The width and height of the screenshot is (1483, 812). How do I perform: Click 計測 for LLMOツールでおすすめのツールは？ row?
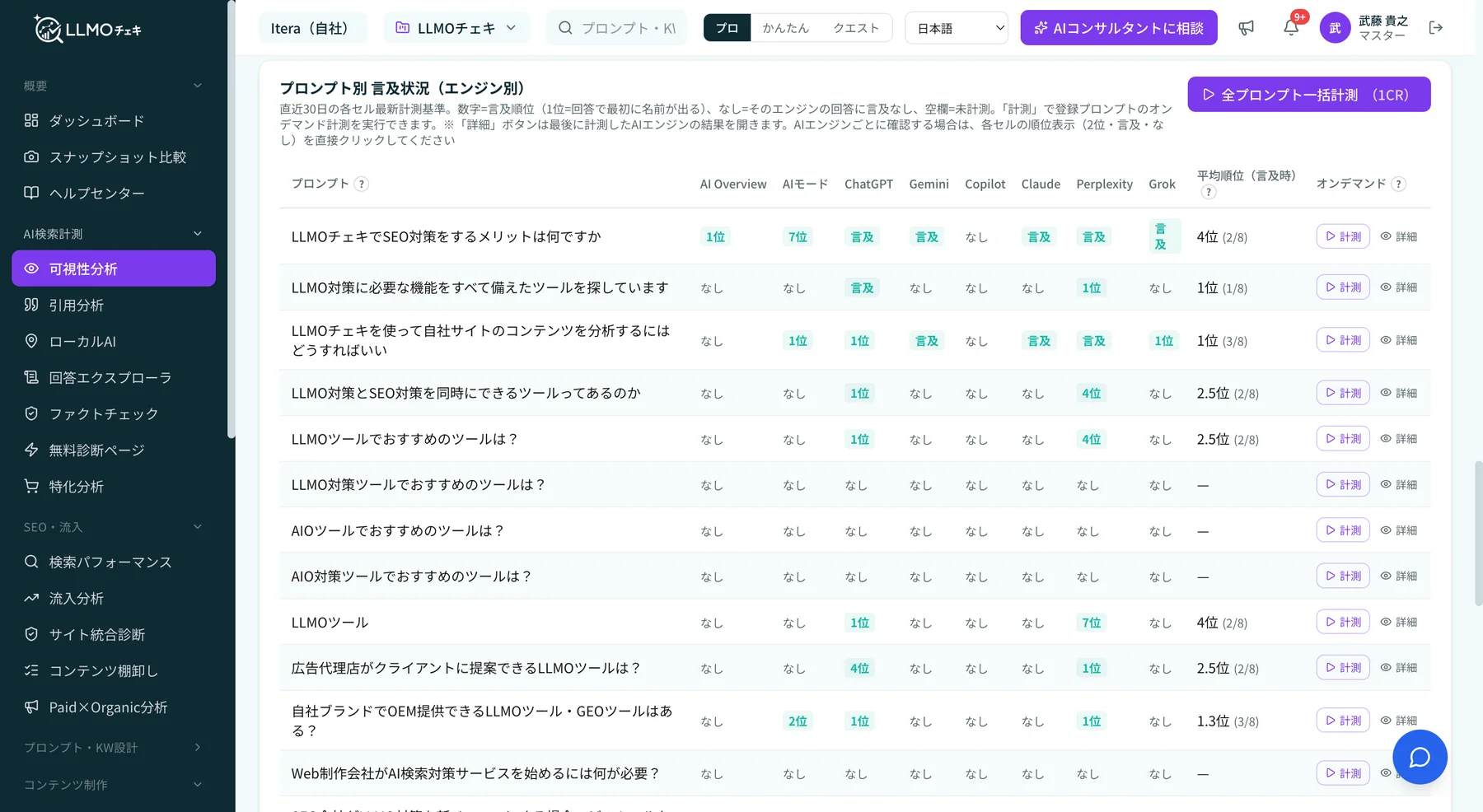coord(1343,439)
